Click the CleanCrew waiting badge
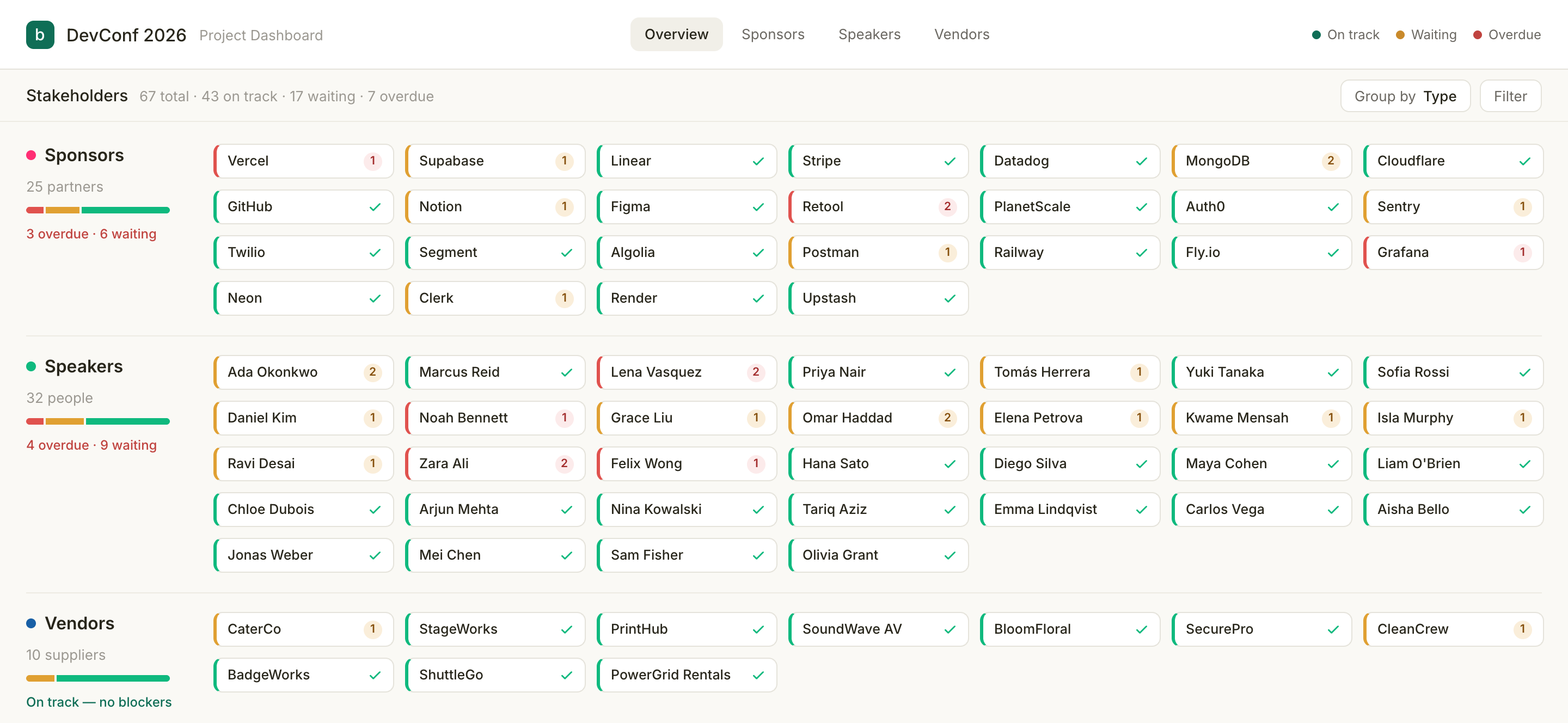1568x723 pixels. (1522, 629)
